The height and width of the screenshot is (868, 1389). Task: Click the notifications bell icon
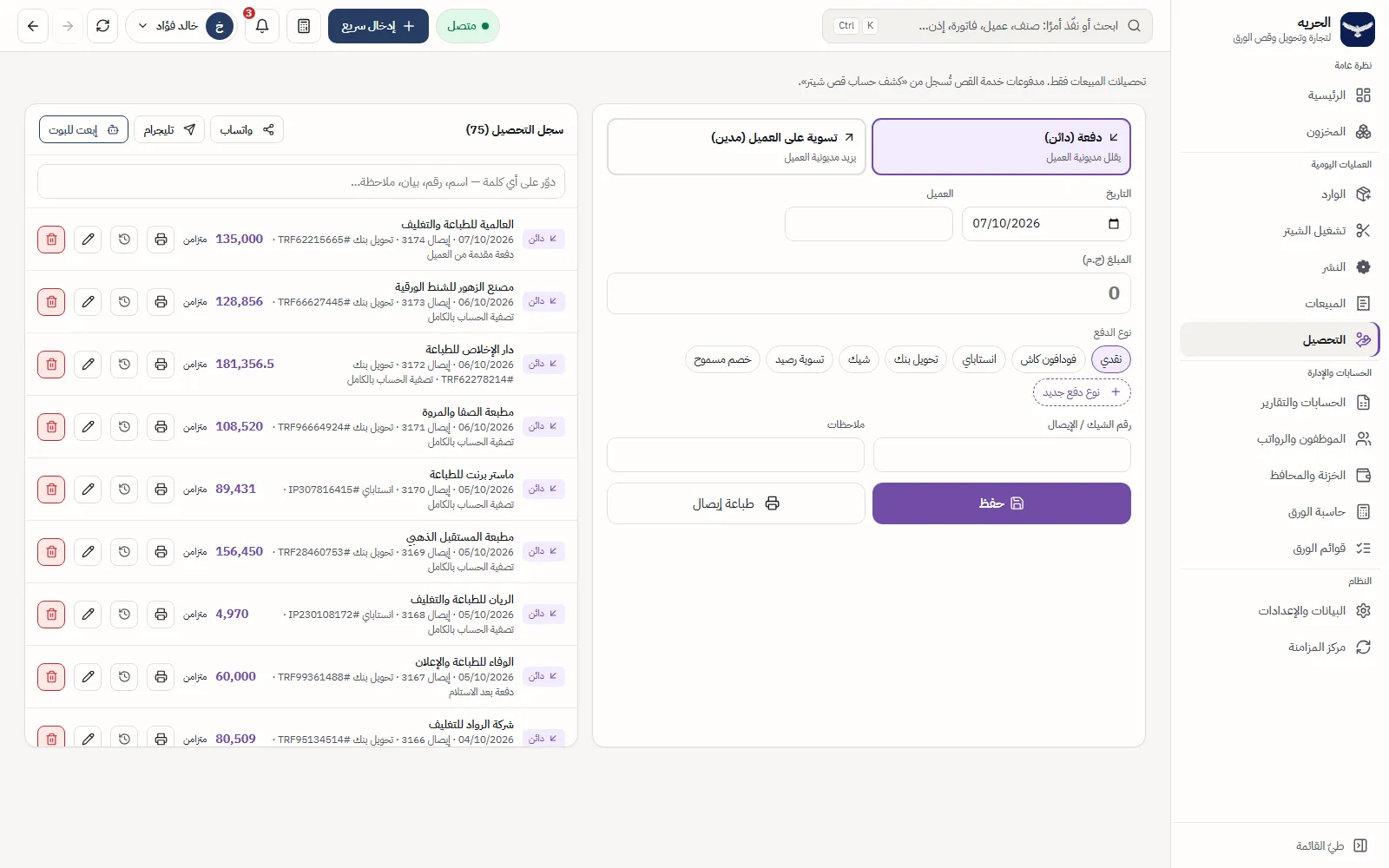point(261,26)
